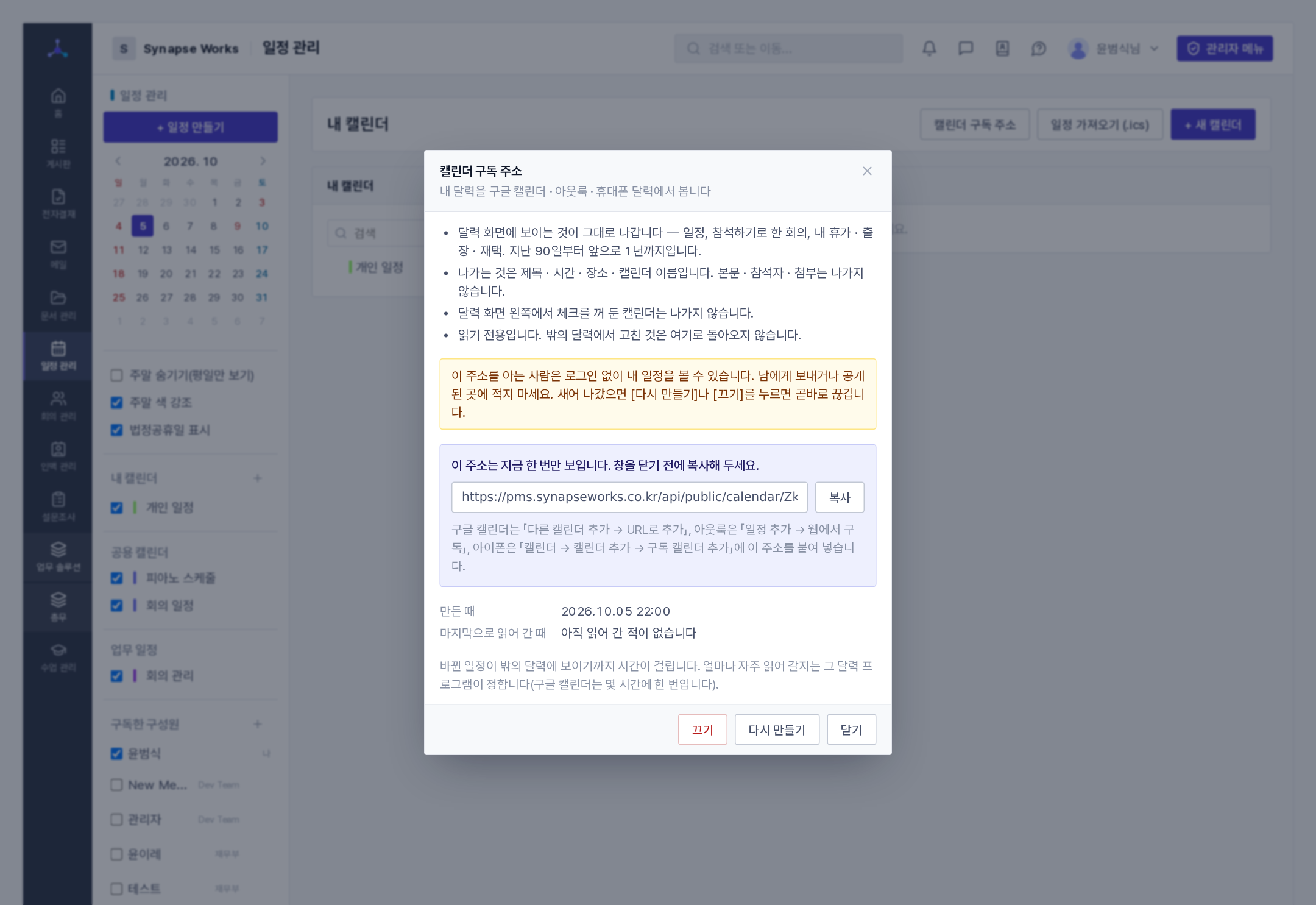Add a calendar with 내 캘린더 plus
The width and height of the screenshot is (1316, 905).
(x=258, y=478)
